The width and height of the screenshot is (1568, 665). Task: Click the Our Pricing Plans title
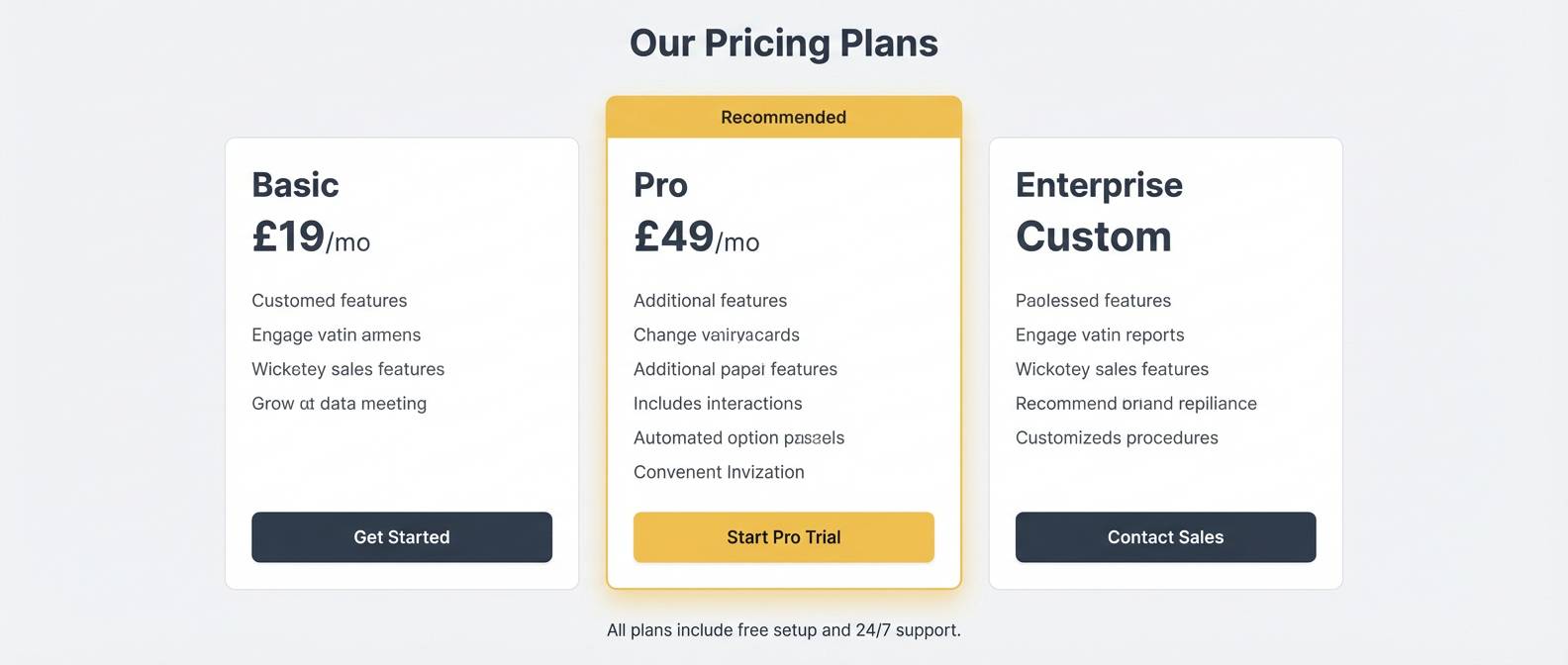783,43
